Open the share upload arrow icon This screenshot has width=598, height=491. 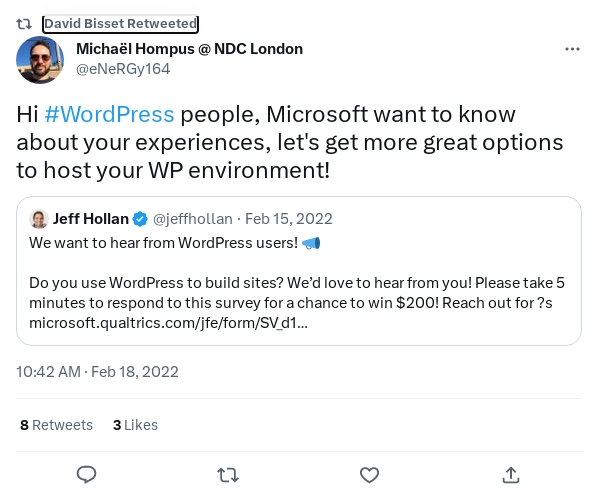pos(511,475)
